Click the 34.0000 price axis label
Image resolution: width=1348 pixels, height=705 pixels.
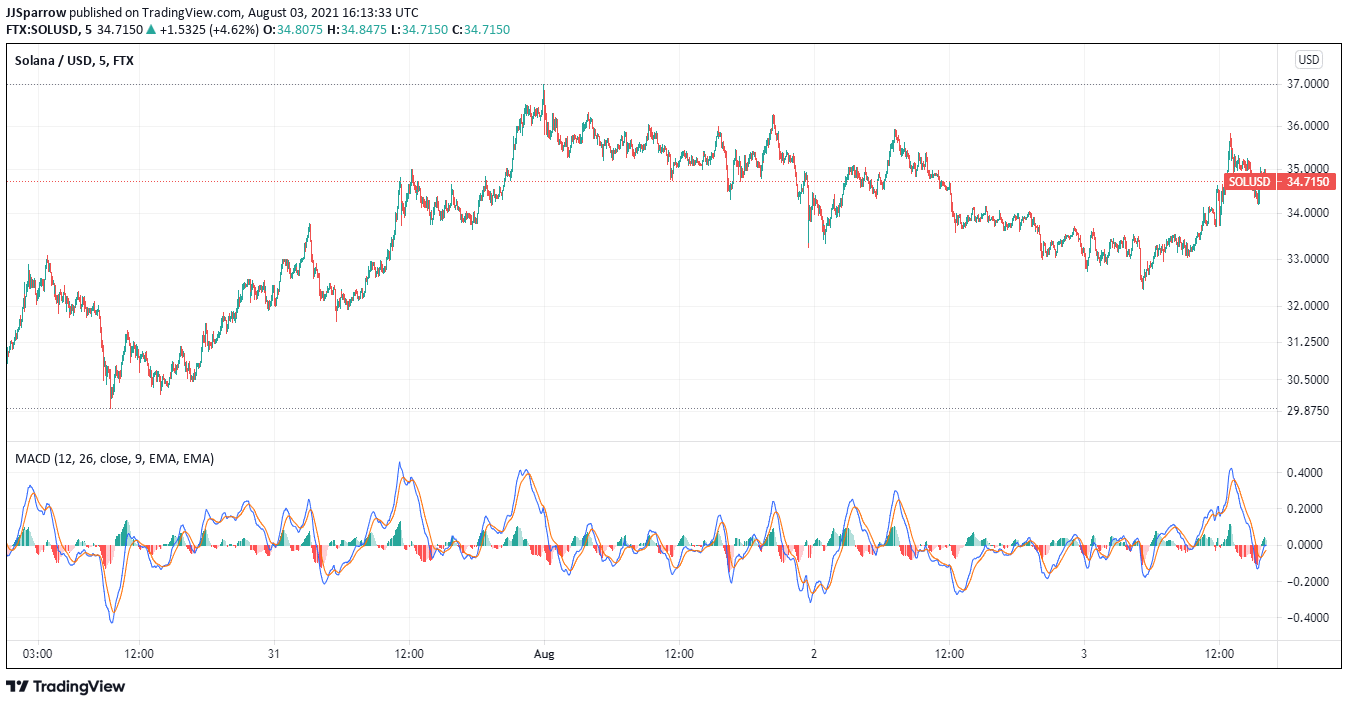(x=1308, y=212)
